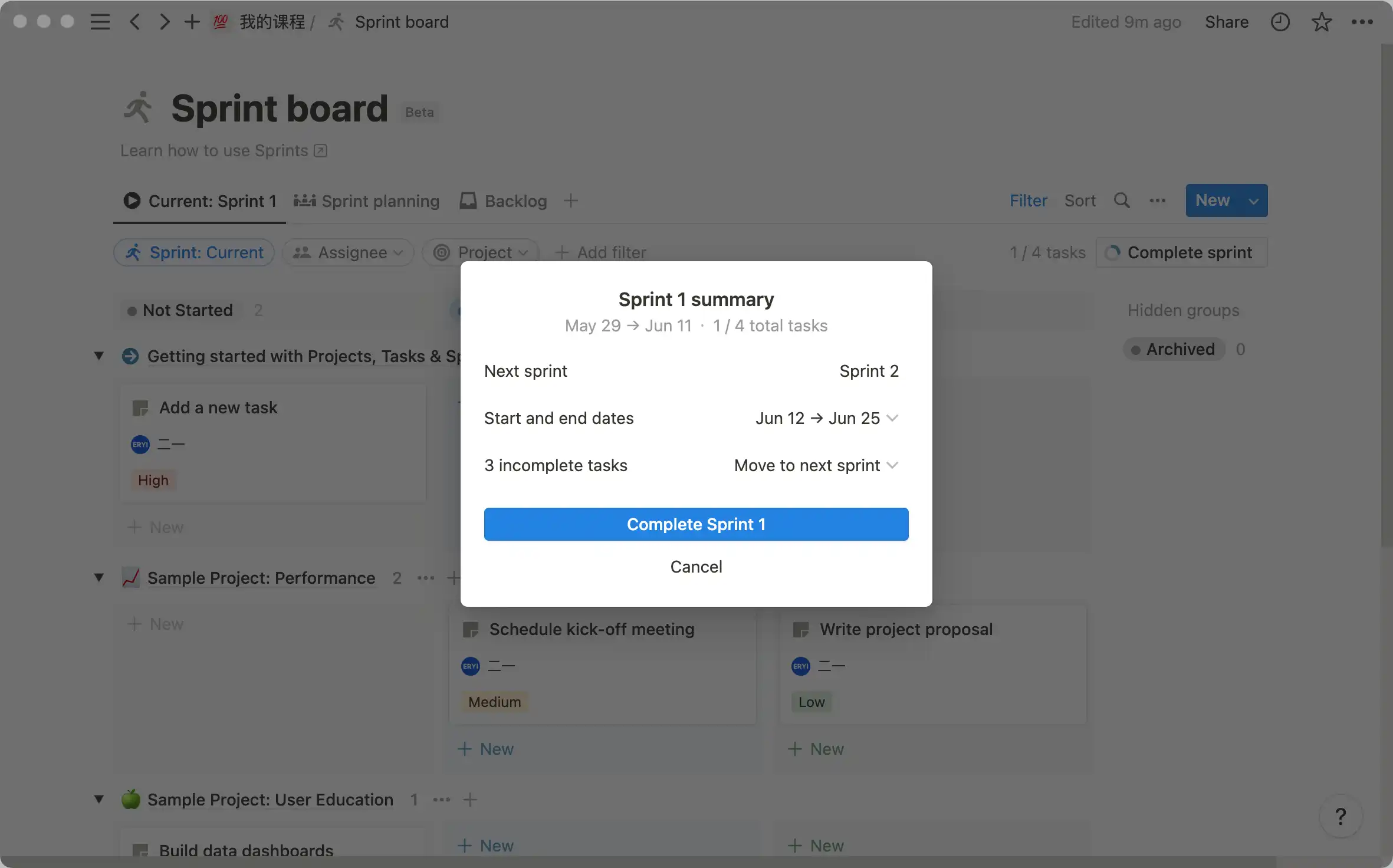Click the add view plus icon
The width and height of the screenshot is (1393, 868).
pos(570,200)
